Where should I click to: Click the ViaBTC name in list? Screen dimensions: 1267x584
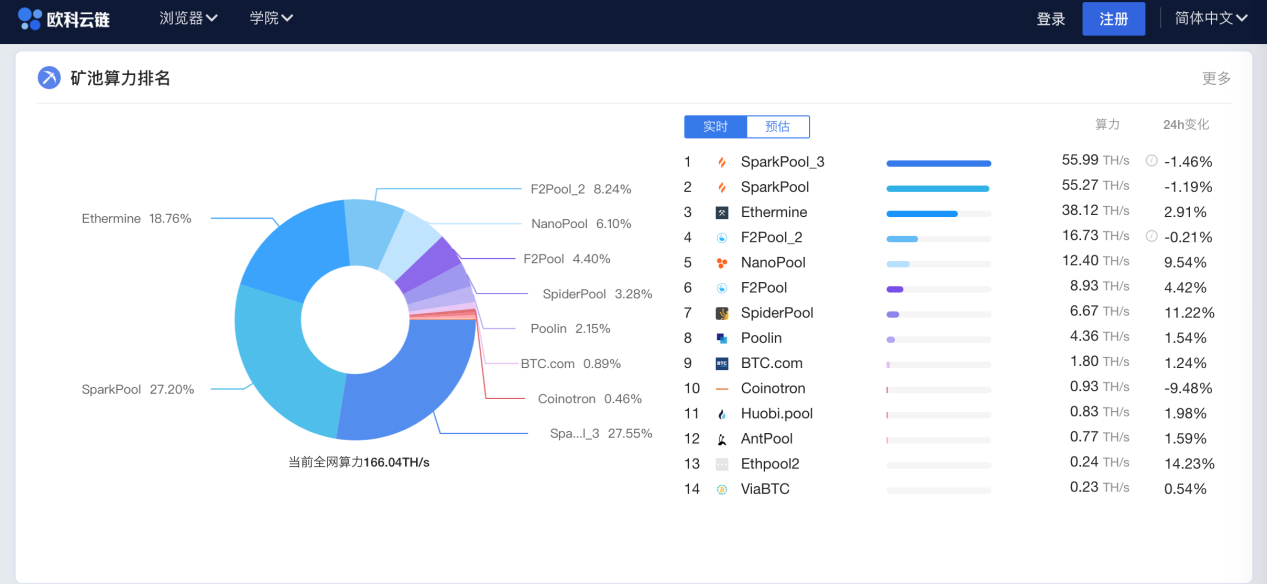point(765,489)
